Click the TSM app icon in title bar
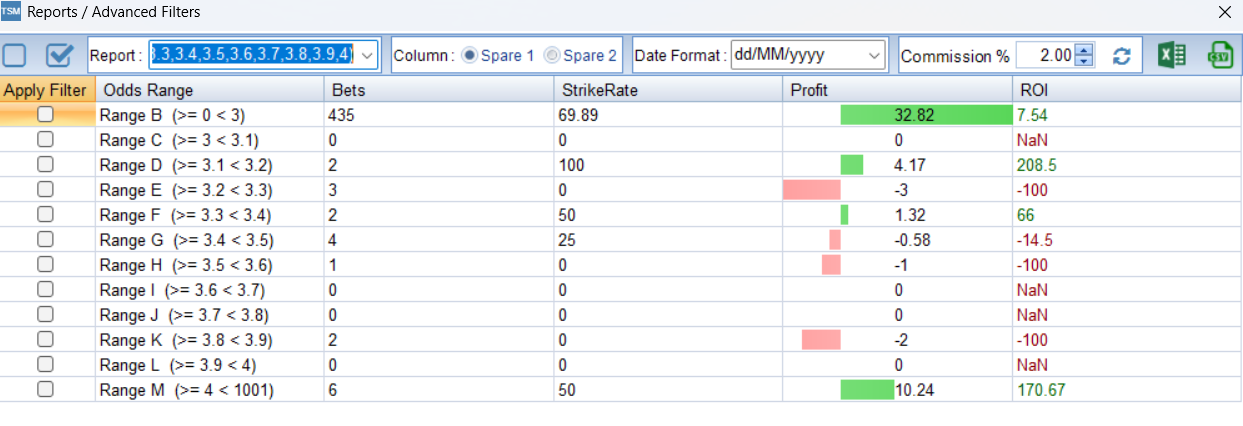Screen dimensions: 1243x426 12,12
